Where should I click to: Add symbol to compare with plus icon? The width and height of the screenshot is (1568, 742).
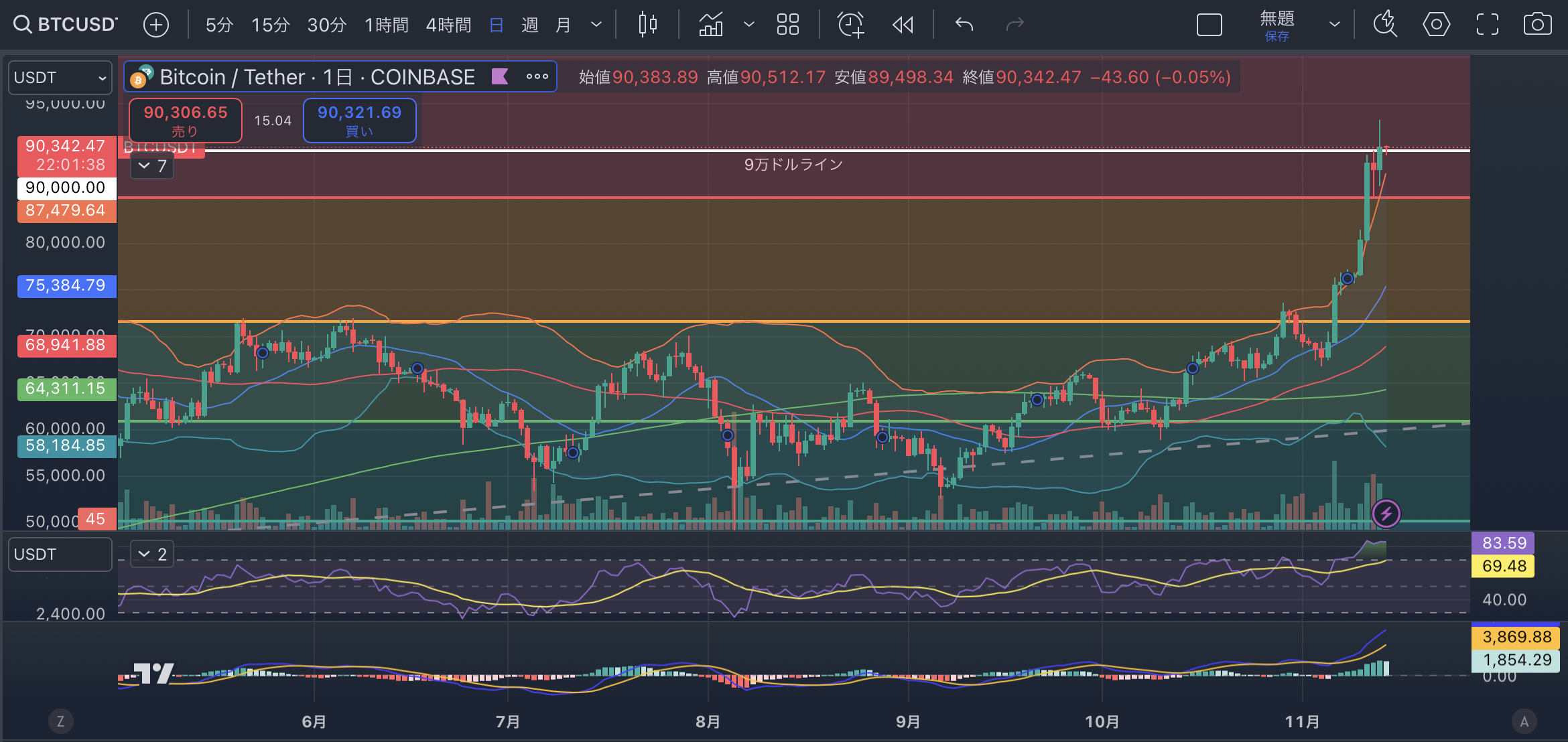(x=155, y=25)
